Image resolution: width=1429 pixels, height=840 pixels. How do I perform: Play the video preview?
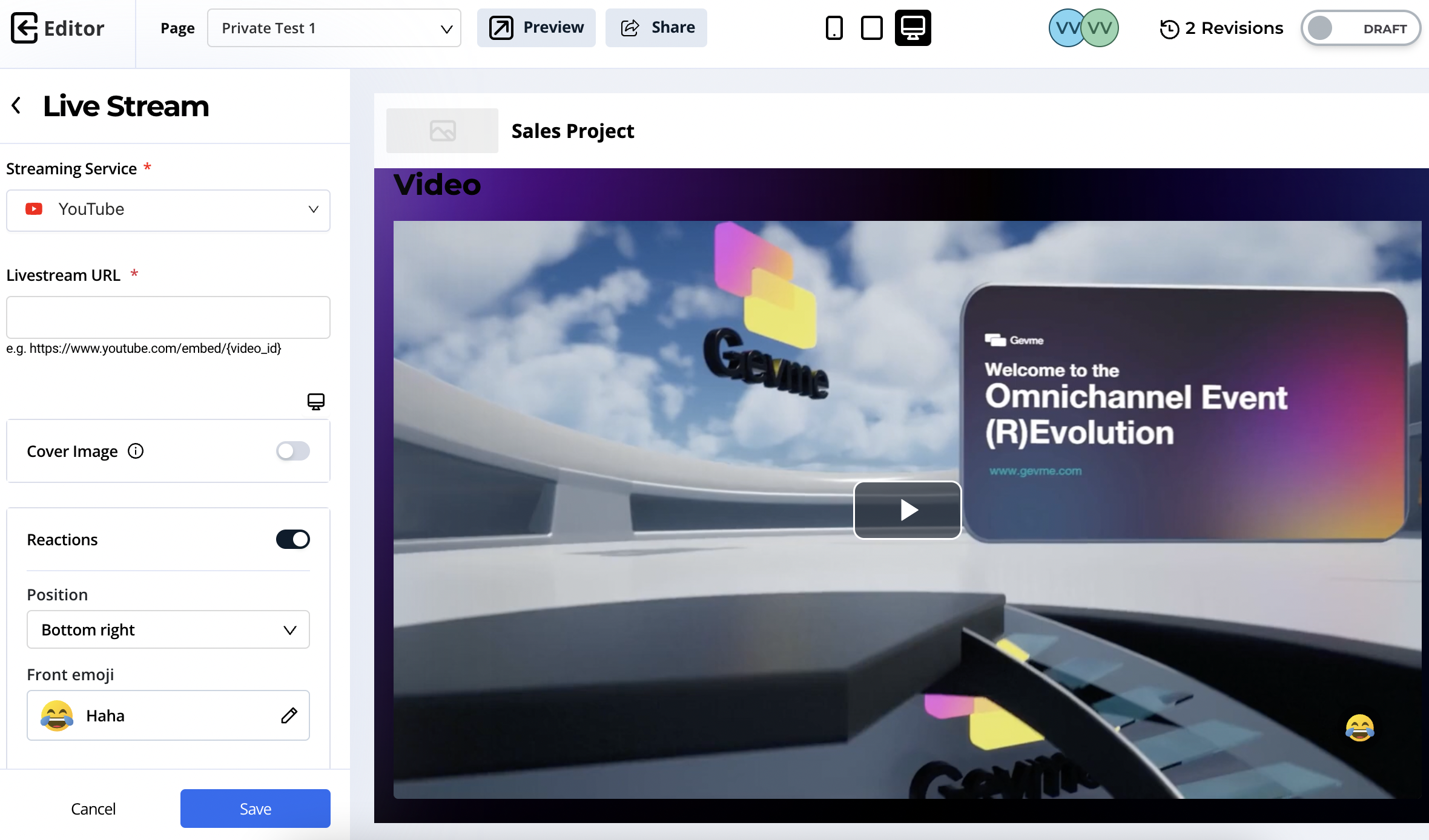(907, 510)
